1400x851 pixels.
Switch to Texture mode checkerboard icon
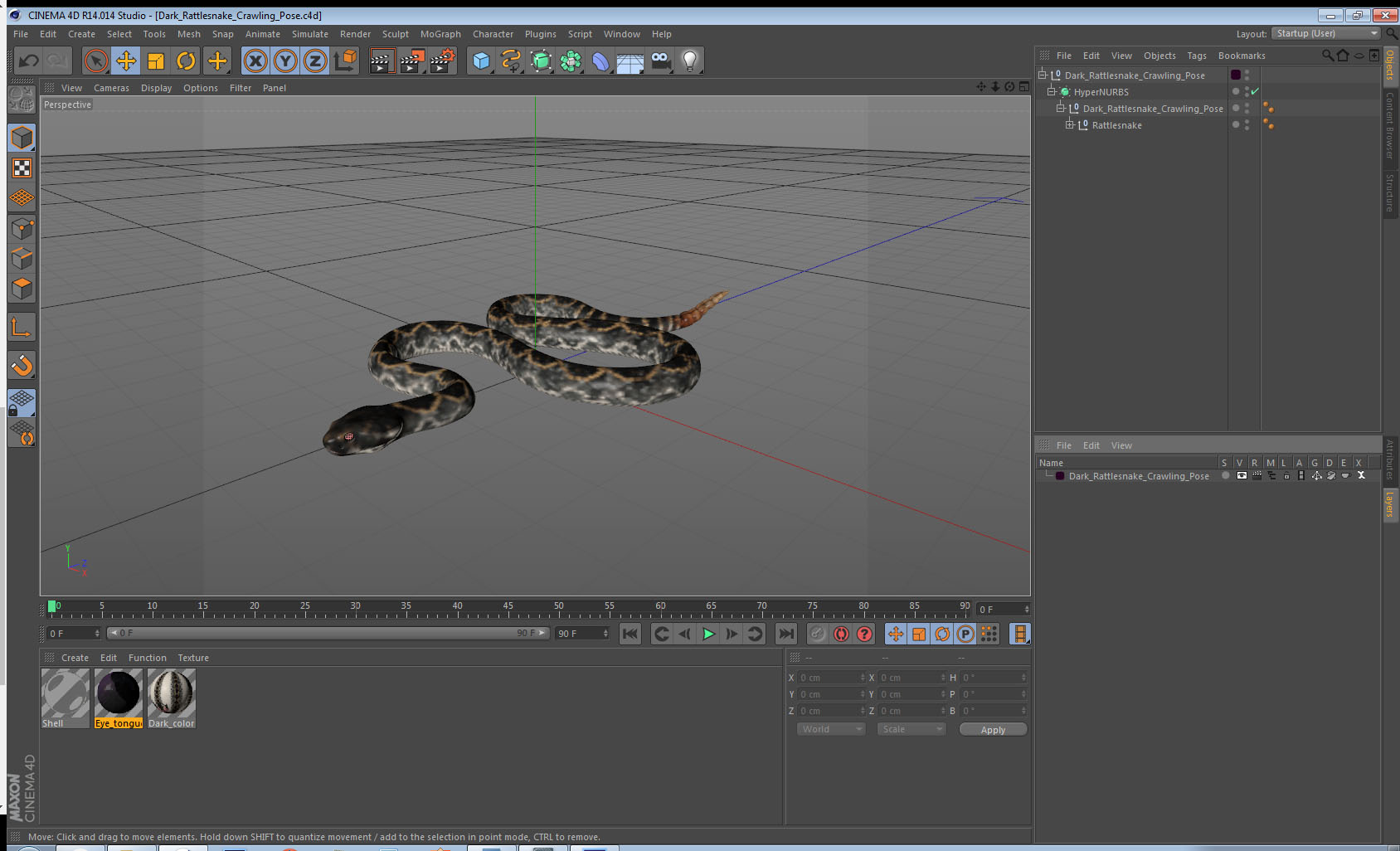click(22, 168)
